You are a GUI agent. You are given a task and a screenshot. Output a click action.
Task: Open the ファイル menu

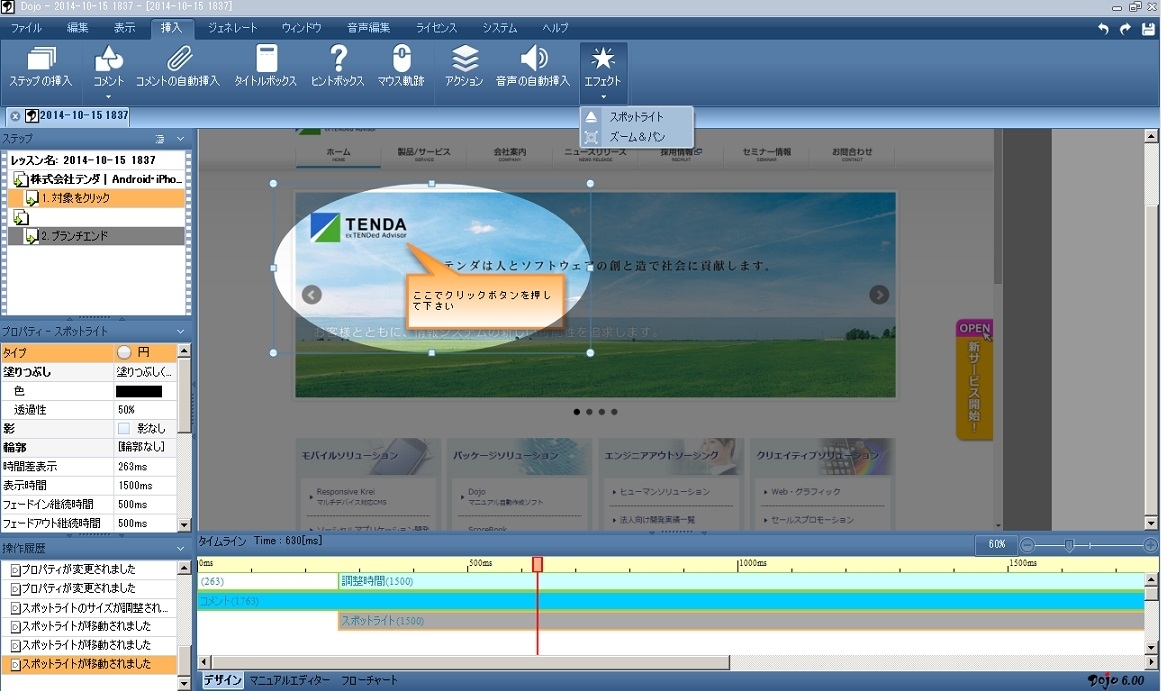26,28
